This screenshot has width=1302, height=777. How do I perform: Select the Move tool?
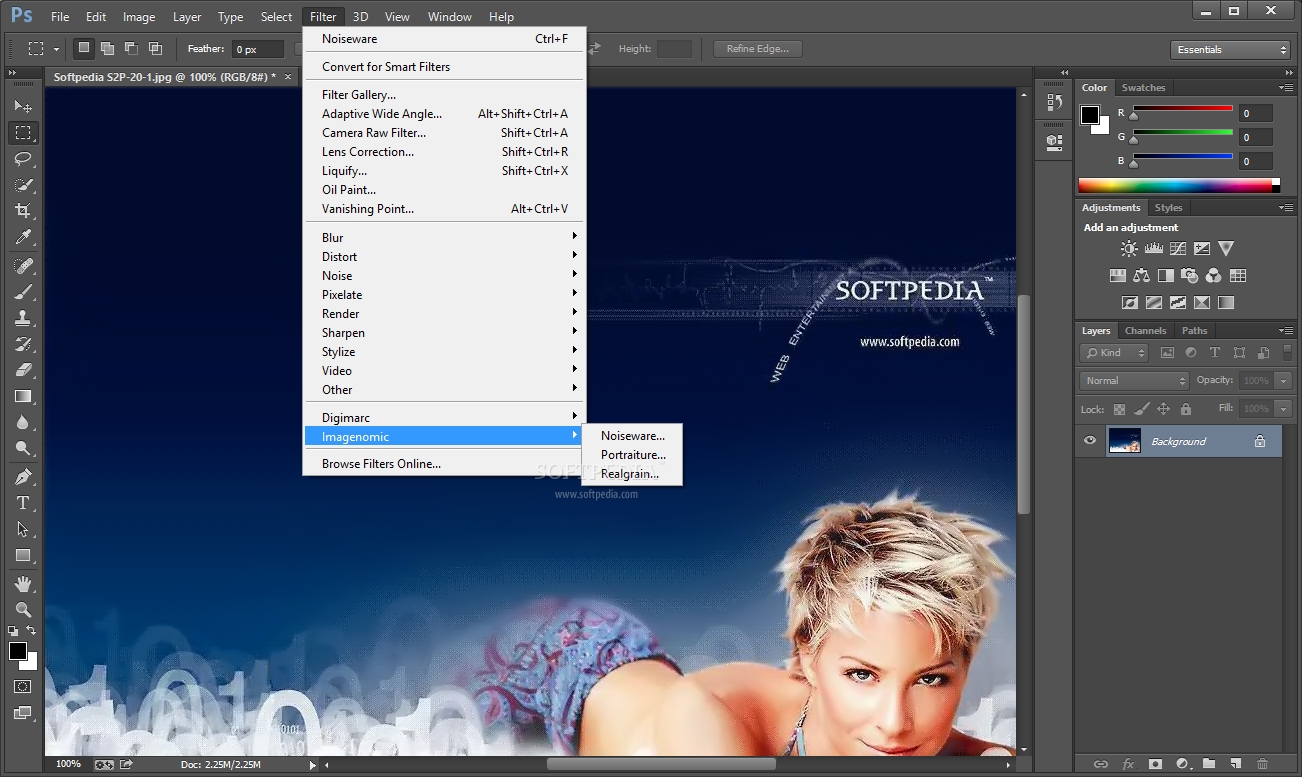(x=23, y=106)
